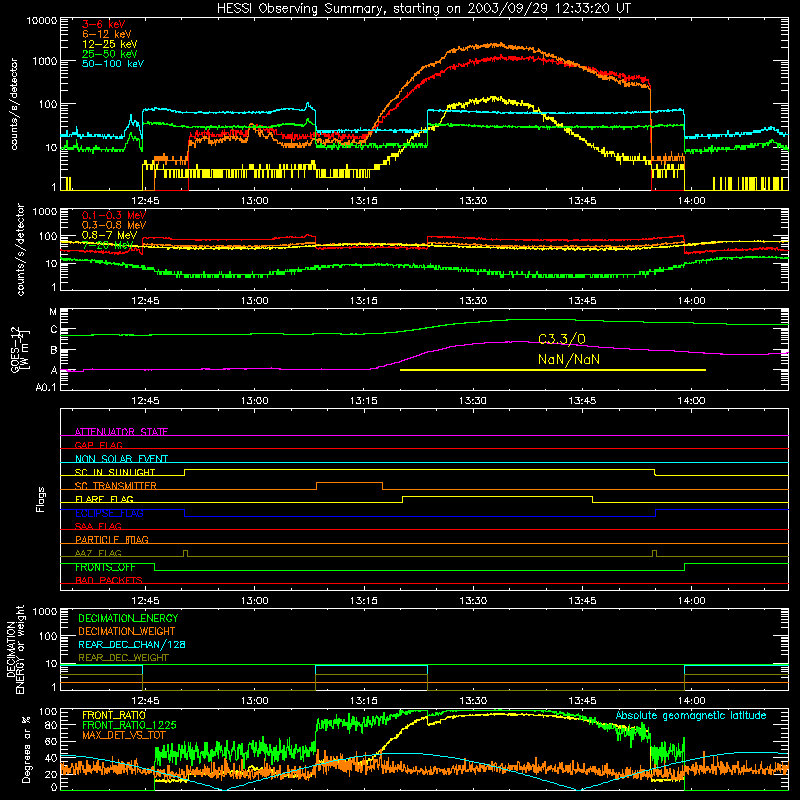Click the DECIMATION ENERGY or weight axis label
The image size is (800, 800).
click(15, 650)
